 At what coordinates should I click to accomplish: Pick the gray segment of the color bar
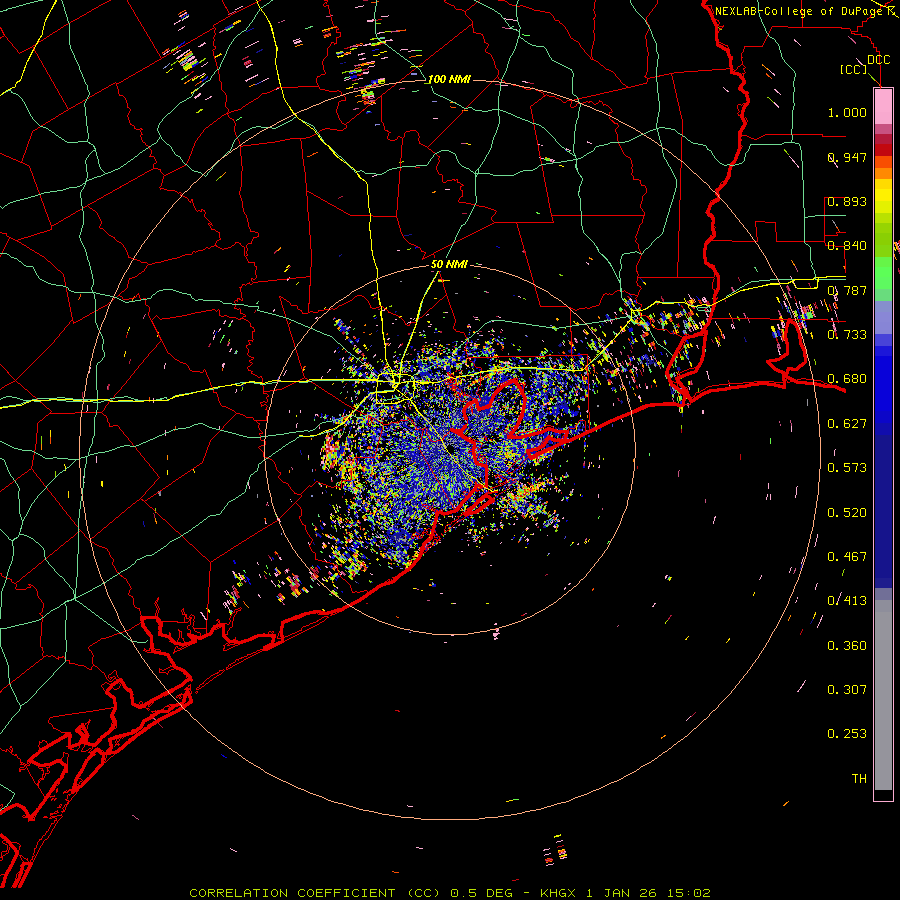(883, 695)
